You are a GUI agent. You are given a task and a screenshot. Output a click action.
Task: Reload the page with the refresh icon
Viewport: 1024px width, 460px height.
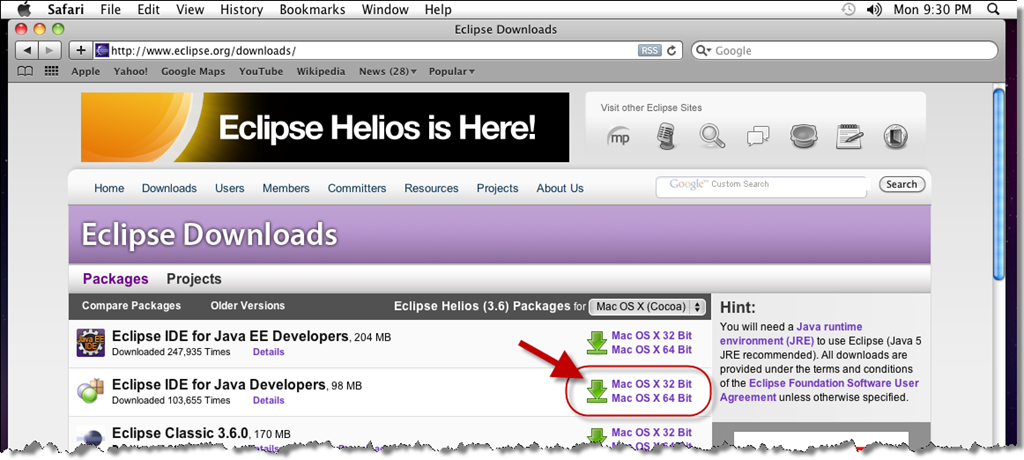click(x=671, y=51)
